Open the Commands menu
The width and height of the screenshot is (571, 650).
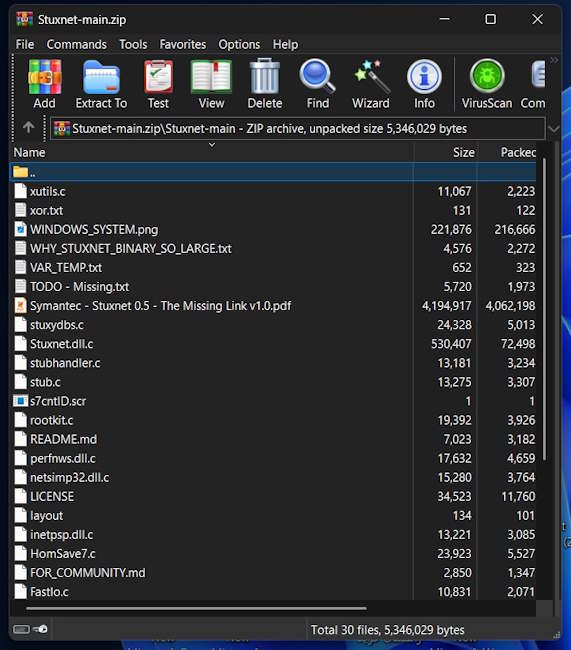(x=76, y=44)
